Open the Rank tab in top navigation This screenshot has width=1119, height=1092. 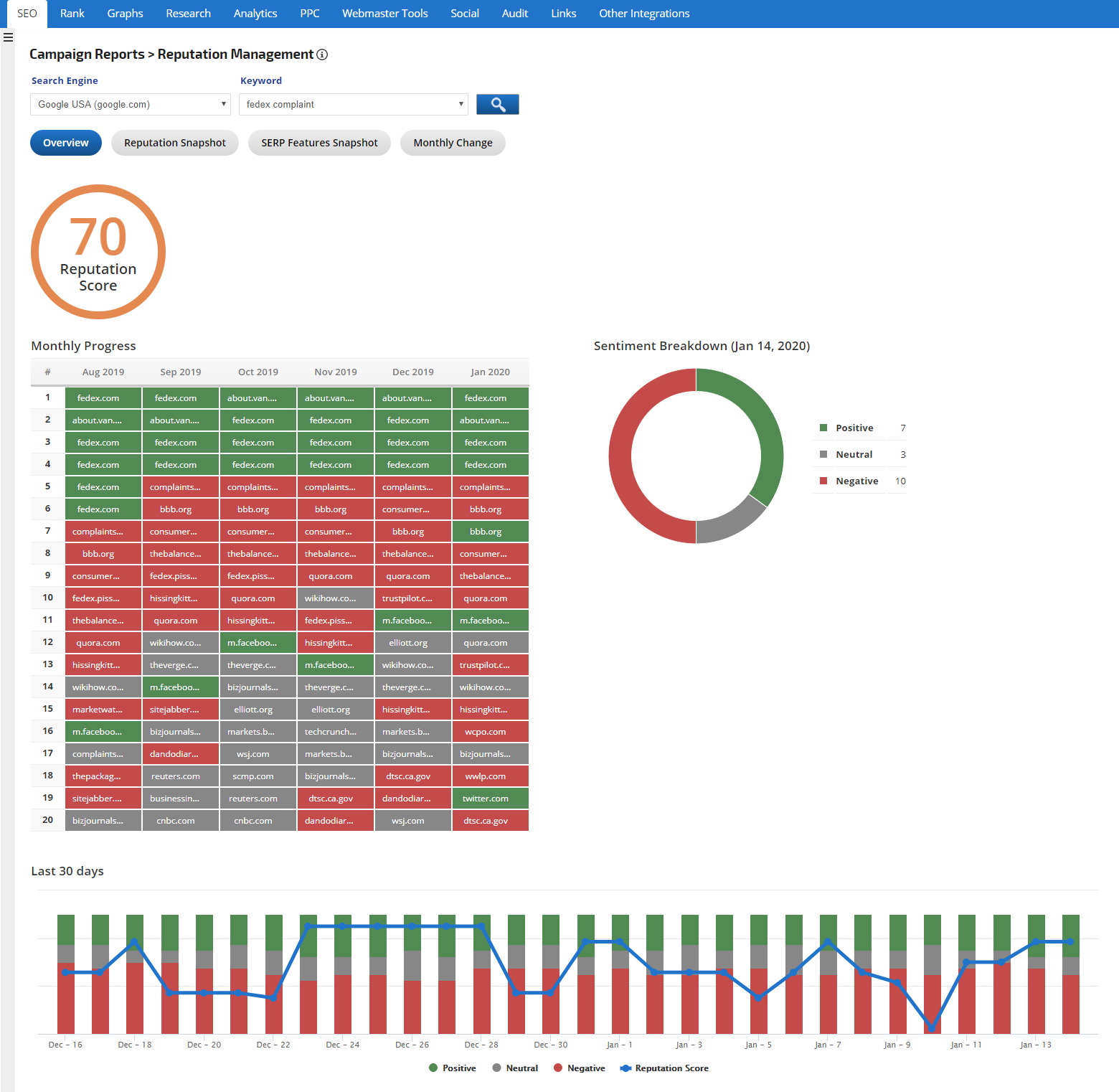pos(72,14)
